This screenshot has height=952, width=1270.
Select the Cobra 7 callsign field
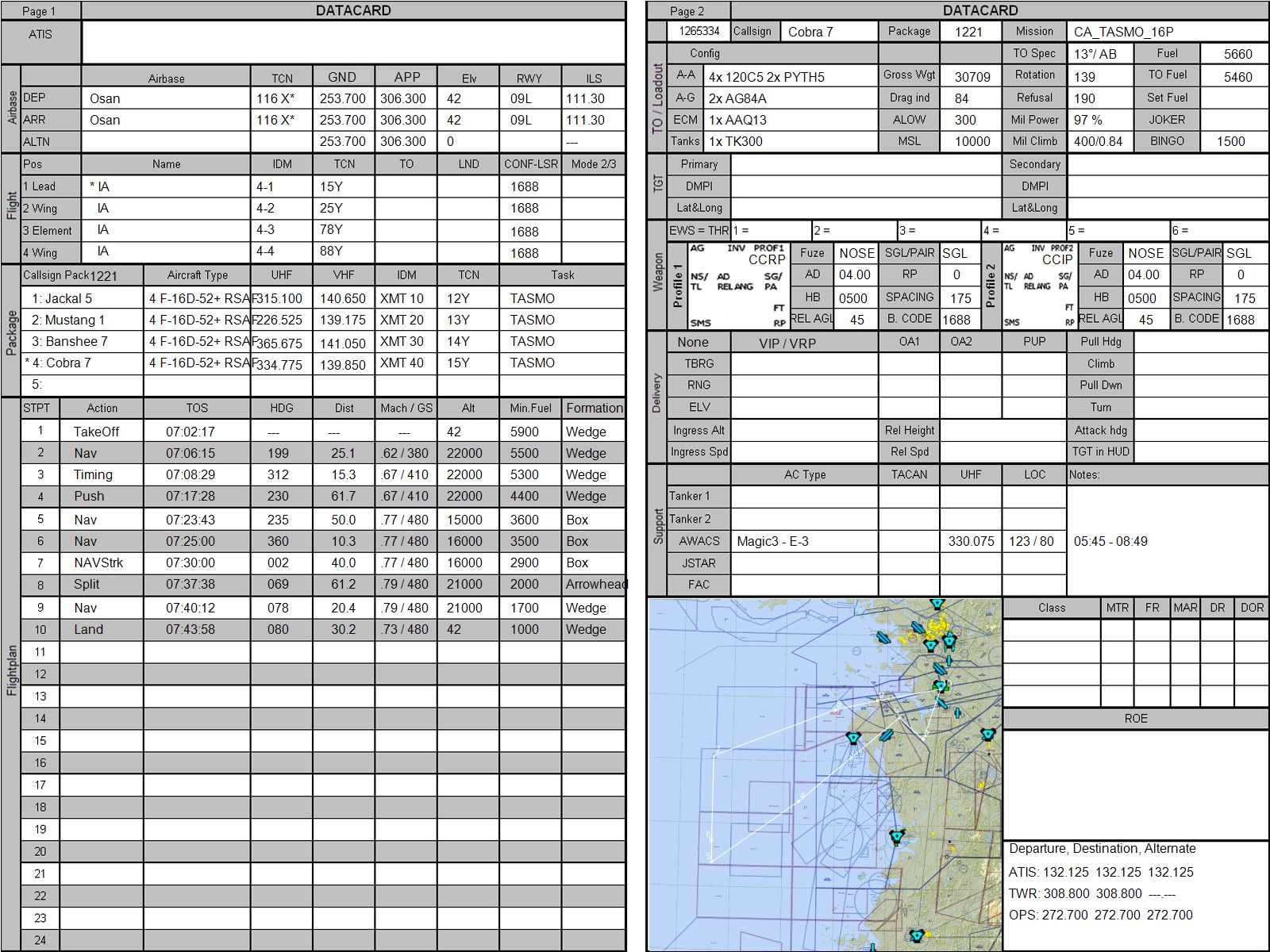click(826, 32)
